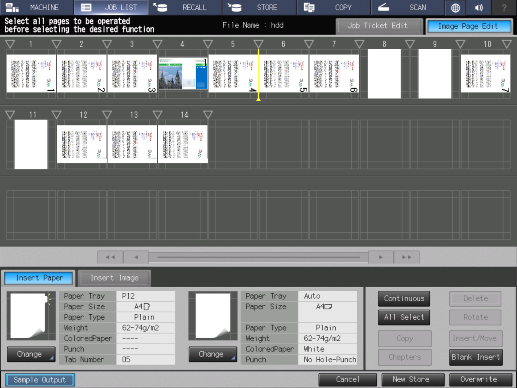Toggle All Select for pages

point(404,317)
